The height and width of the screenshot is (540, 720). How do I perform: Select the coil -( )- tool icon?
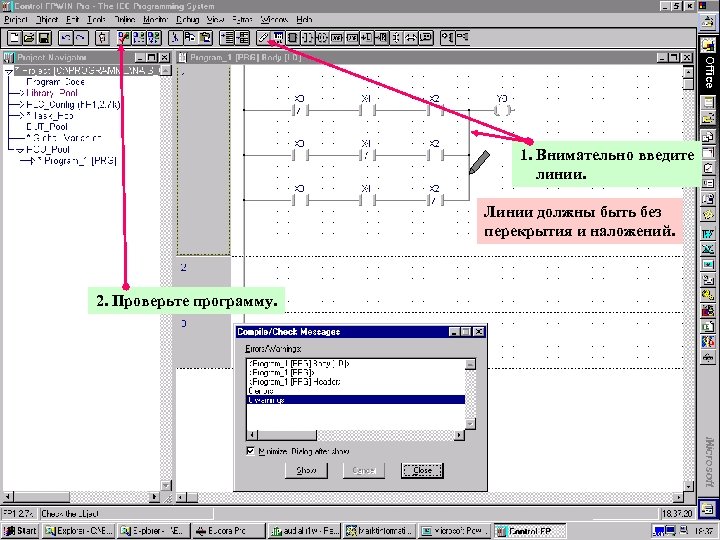[x=322, y=38]
